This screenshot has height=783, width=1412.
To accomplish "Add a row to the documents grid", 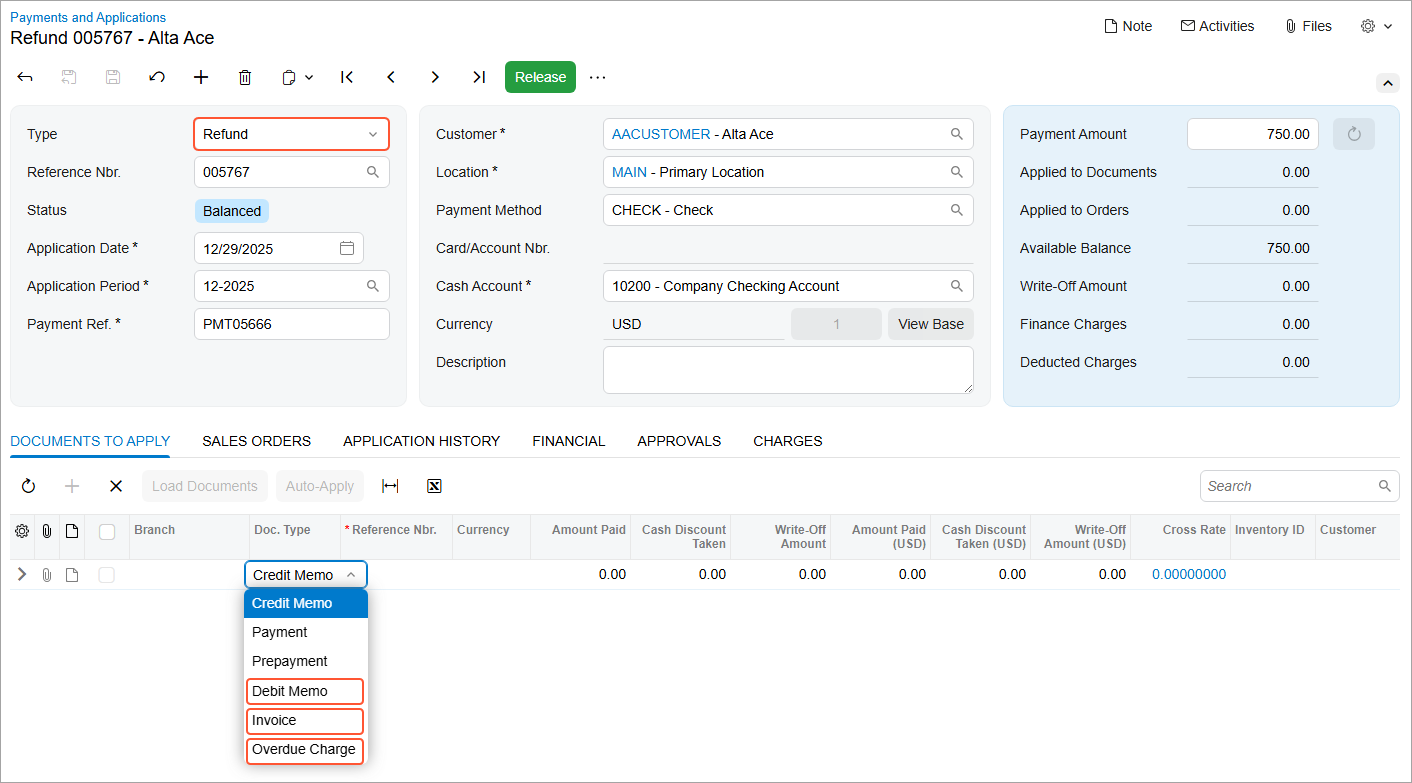I will pos(72,486).
